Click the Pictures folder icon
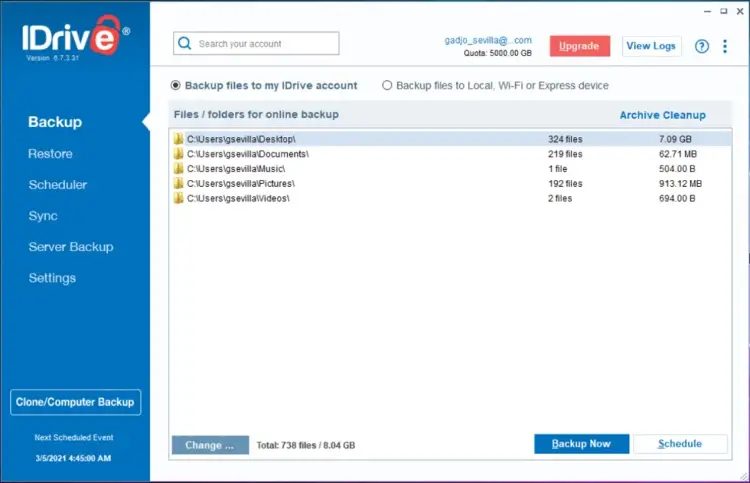 178,183
